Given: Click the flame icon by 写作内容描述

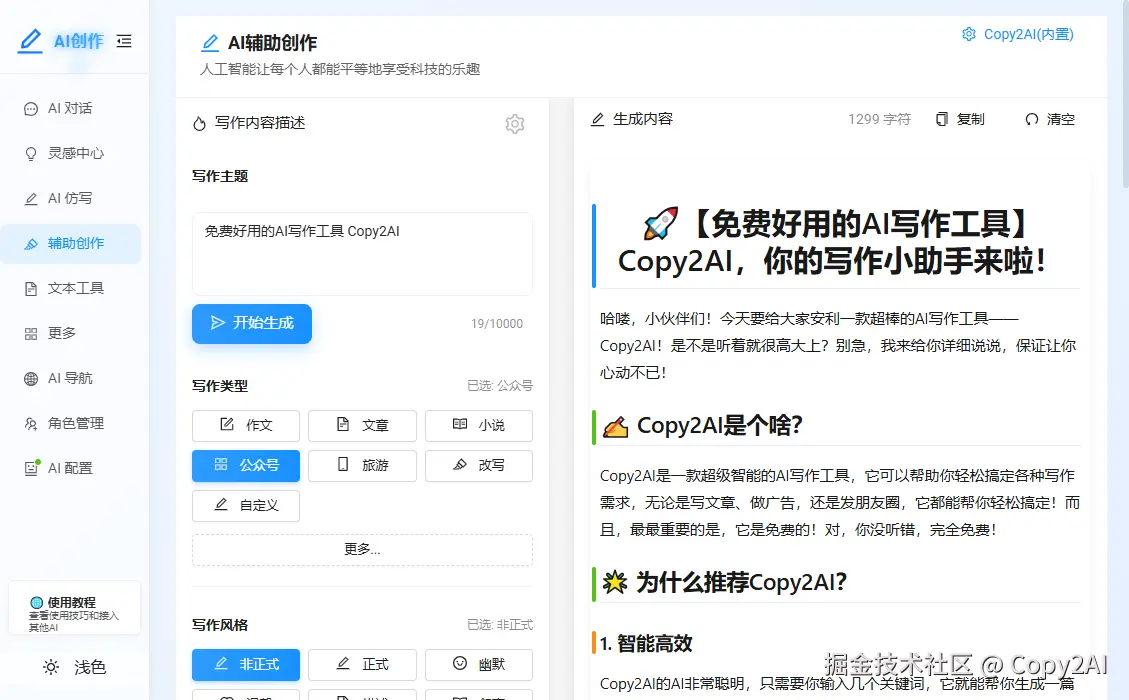Looking at the screenshot, I should (x=199, y=124).
